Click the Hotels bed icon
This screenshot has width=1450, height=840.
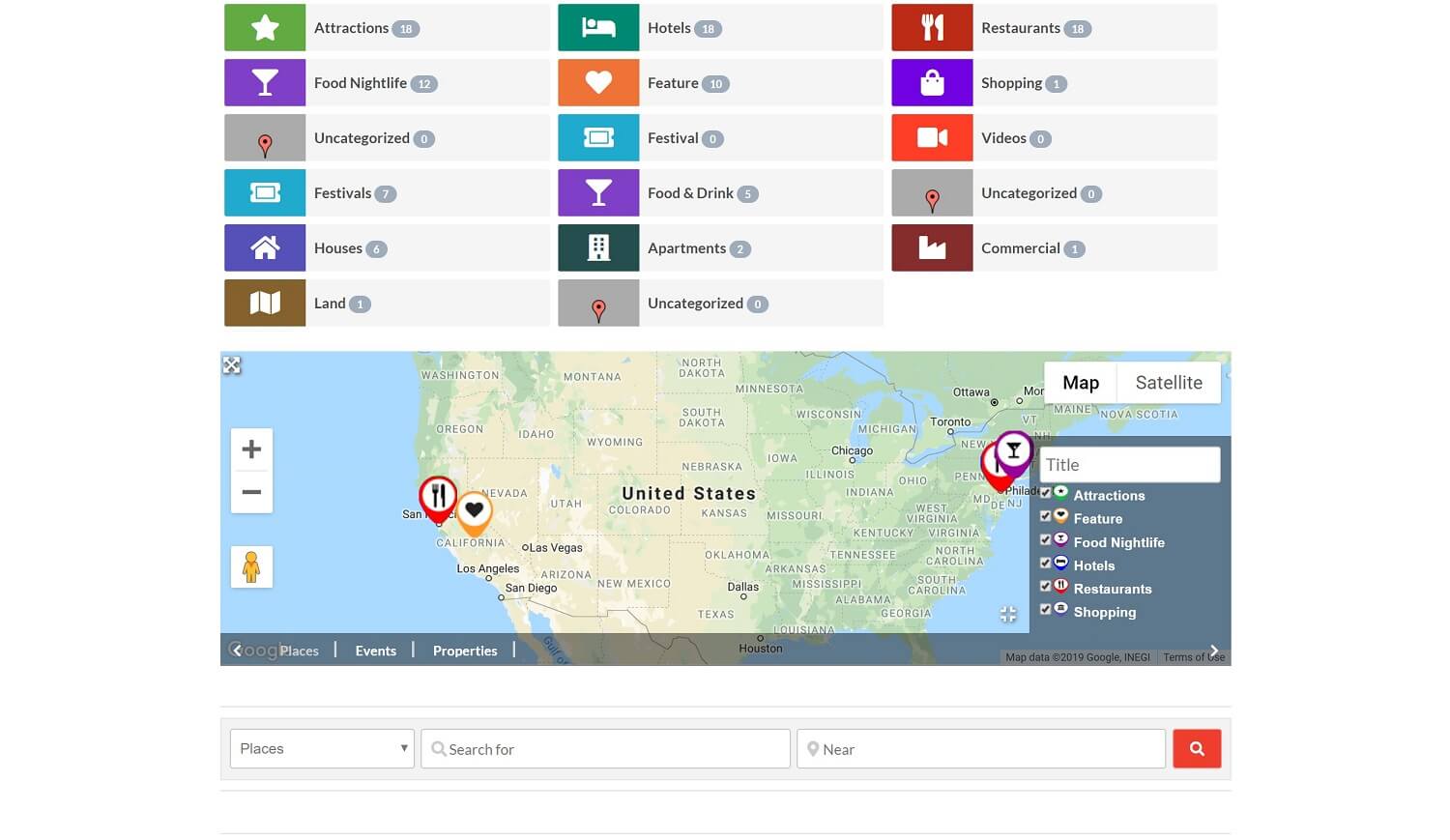[x=597, y=27]
